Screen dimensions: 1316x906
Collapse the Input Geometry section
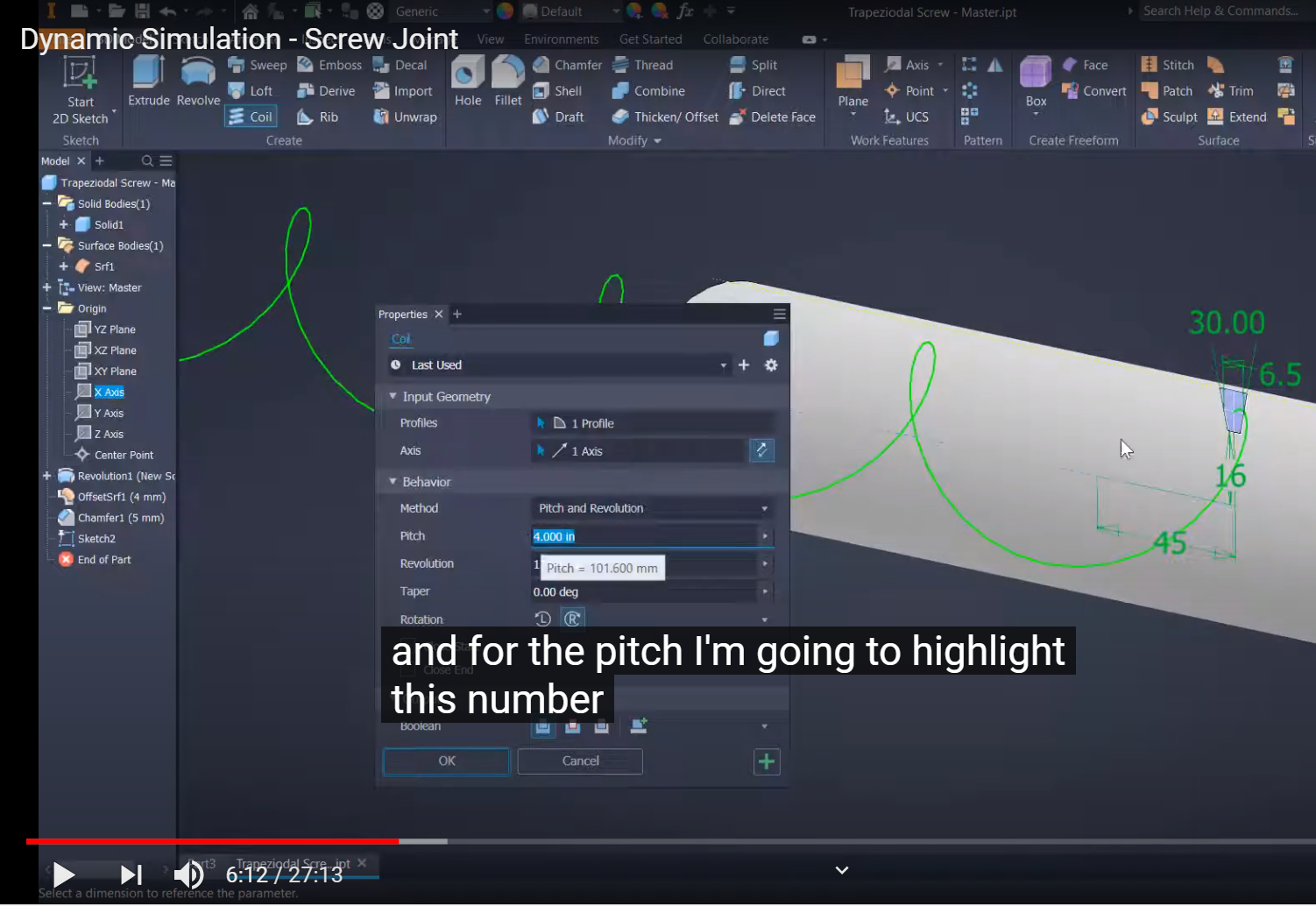coord(393,396)
